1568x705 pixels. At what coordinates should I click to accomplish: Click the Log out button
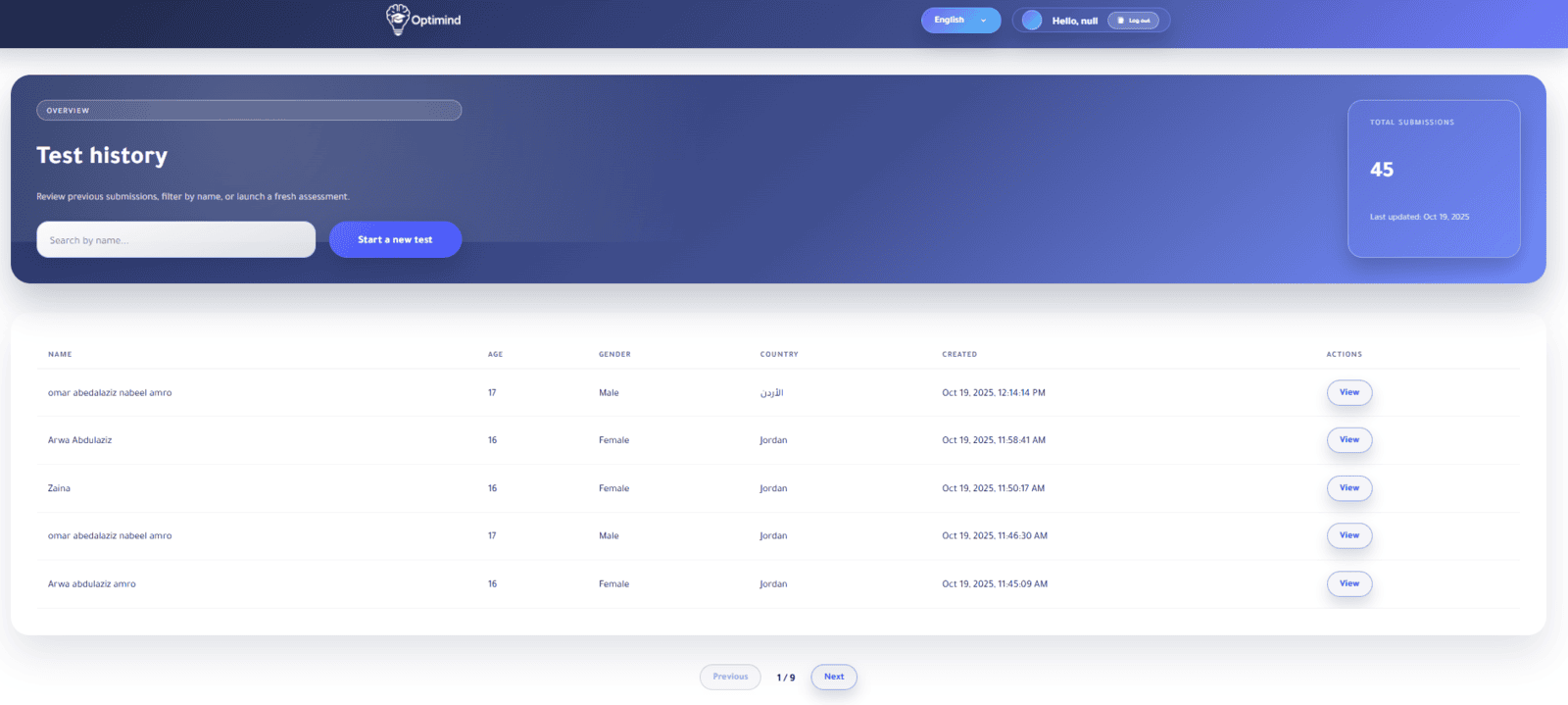pyautogui.click(x=1133, y=21)
